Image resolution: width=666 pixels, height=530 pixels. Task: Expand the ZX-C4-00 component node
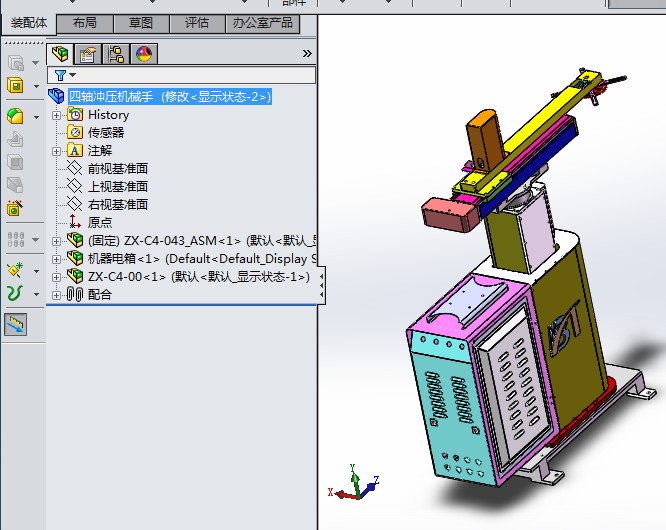pos(56,277)
